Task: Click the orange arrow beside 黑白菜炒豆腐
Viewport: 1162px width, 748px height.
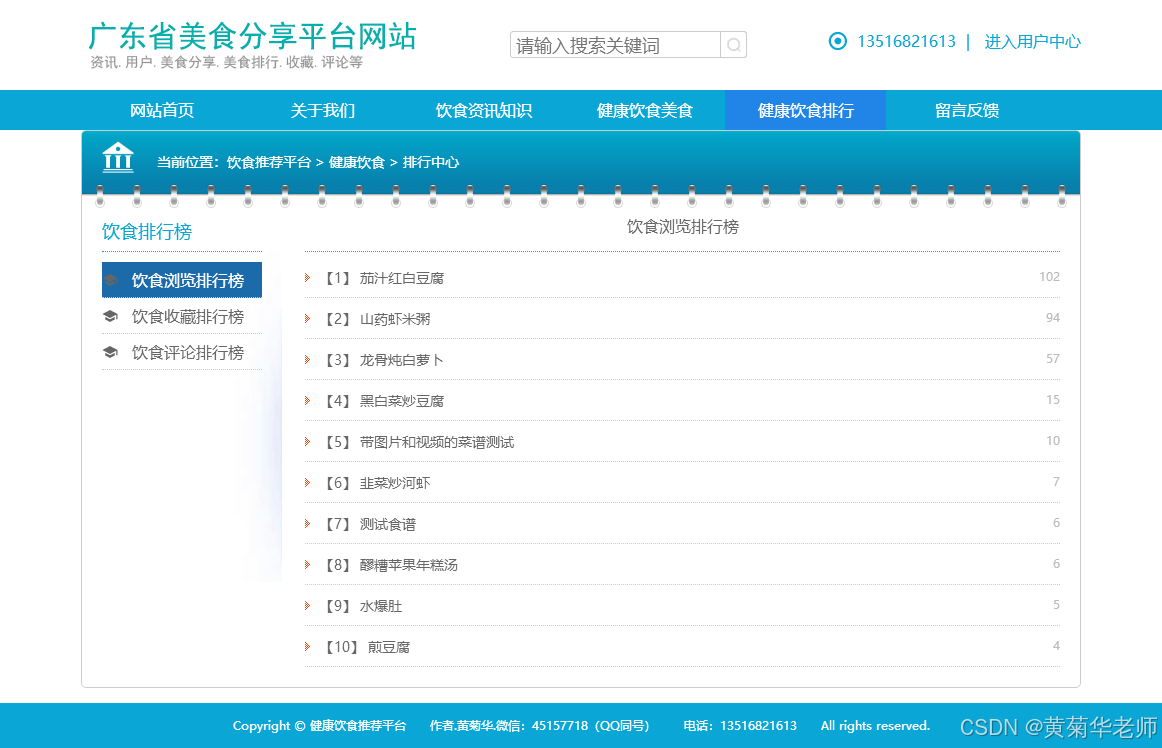Action: pyautogui.click(x=308, y=400)
